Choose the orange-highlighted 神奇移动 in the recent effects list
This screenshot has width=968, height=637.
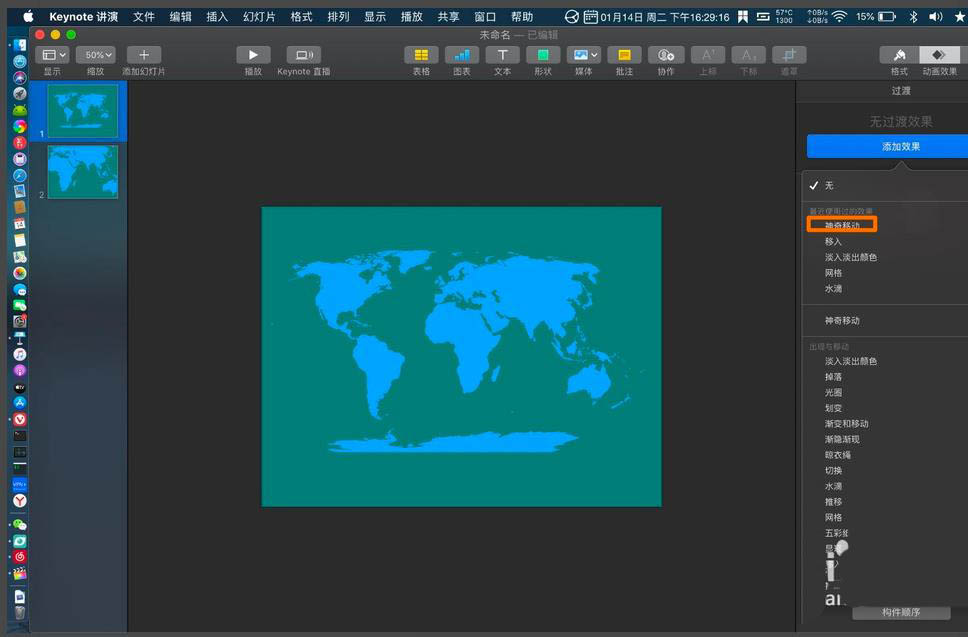(x=842, y=225)
